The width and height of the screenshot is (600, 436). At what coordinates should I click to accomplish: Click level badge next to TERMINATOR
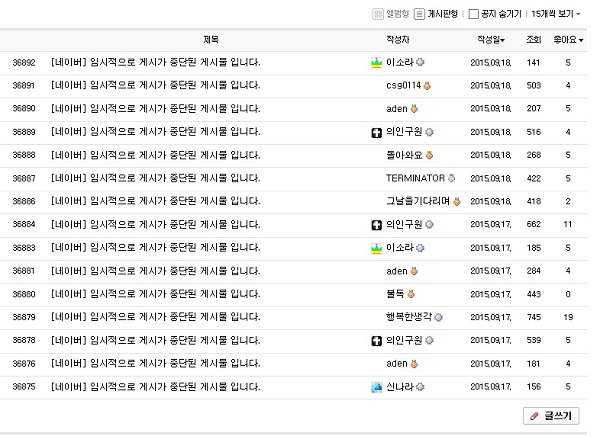pyautogui.click(x=451, y=178)
